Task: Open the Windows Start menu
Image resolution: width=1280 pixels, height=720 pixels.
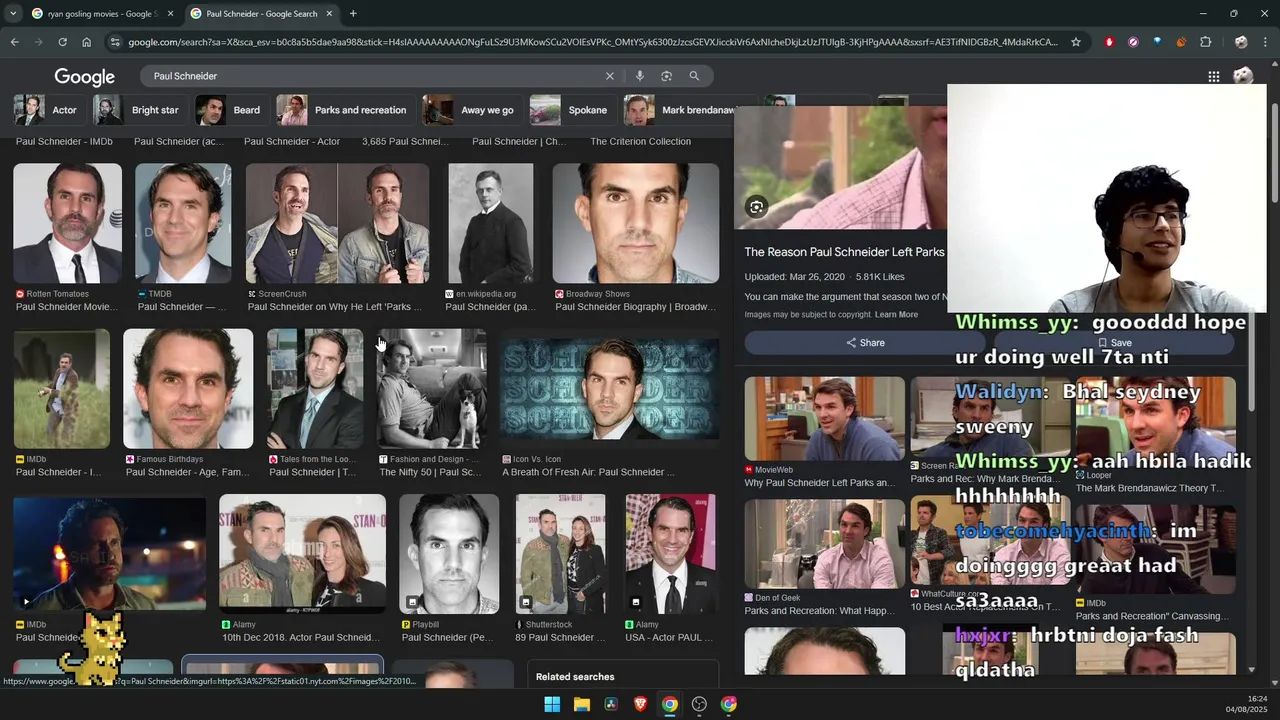Action: tap(552, 704)
